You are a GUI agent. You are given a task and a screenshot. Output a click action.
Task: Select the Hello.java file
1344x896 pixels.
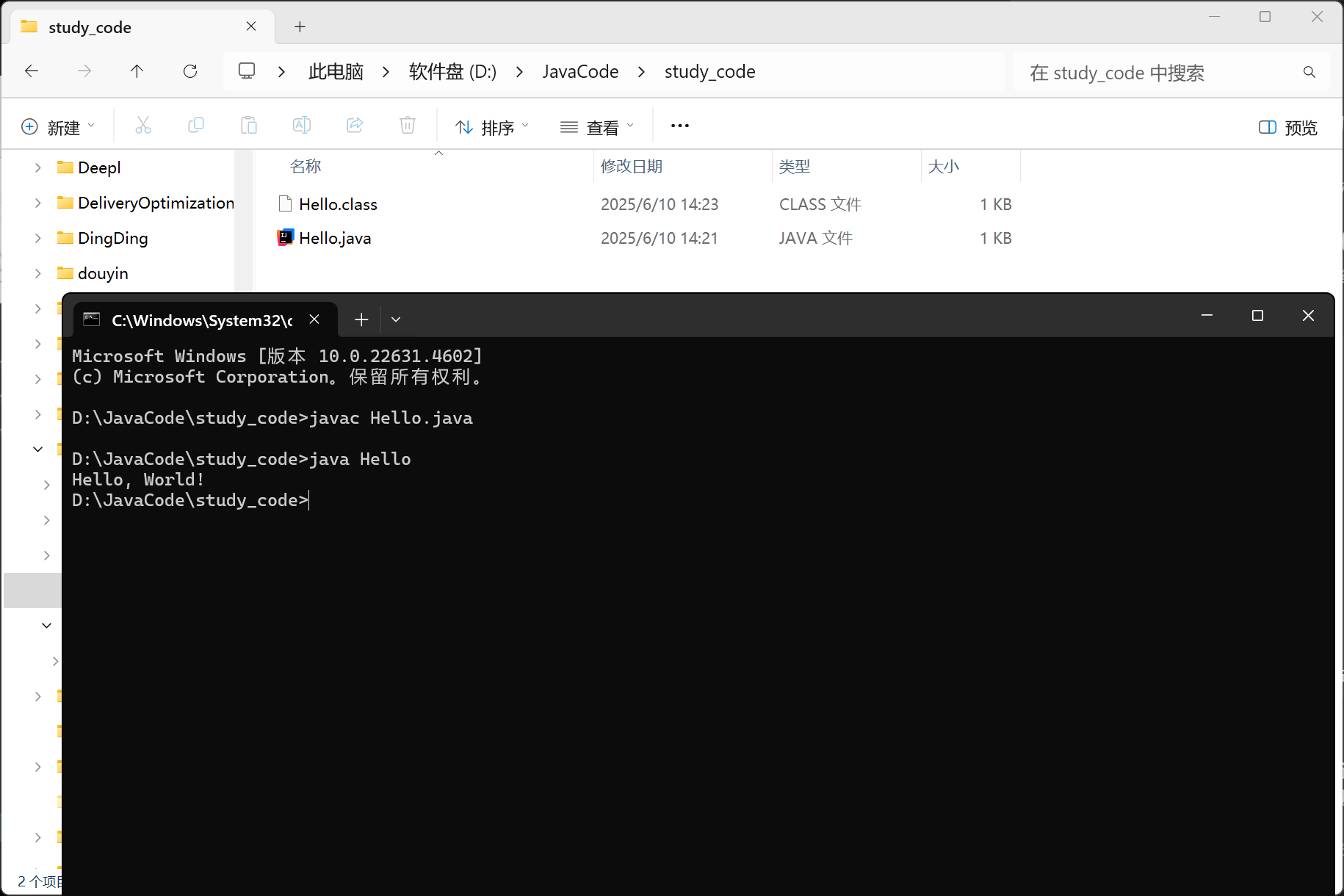(335, 238)
